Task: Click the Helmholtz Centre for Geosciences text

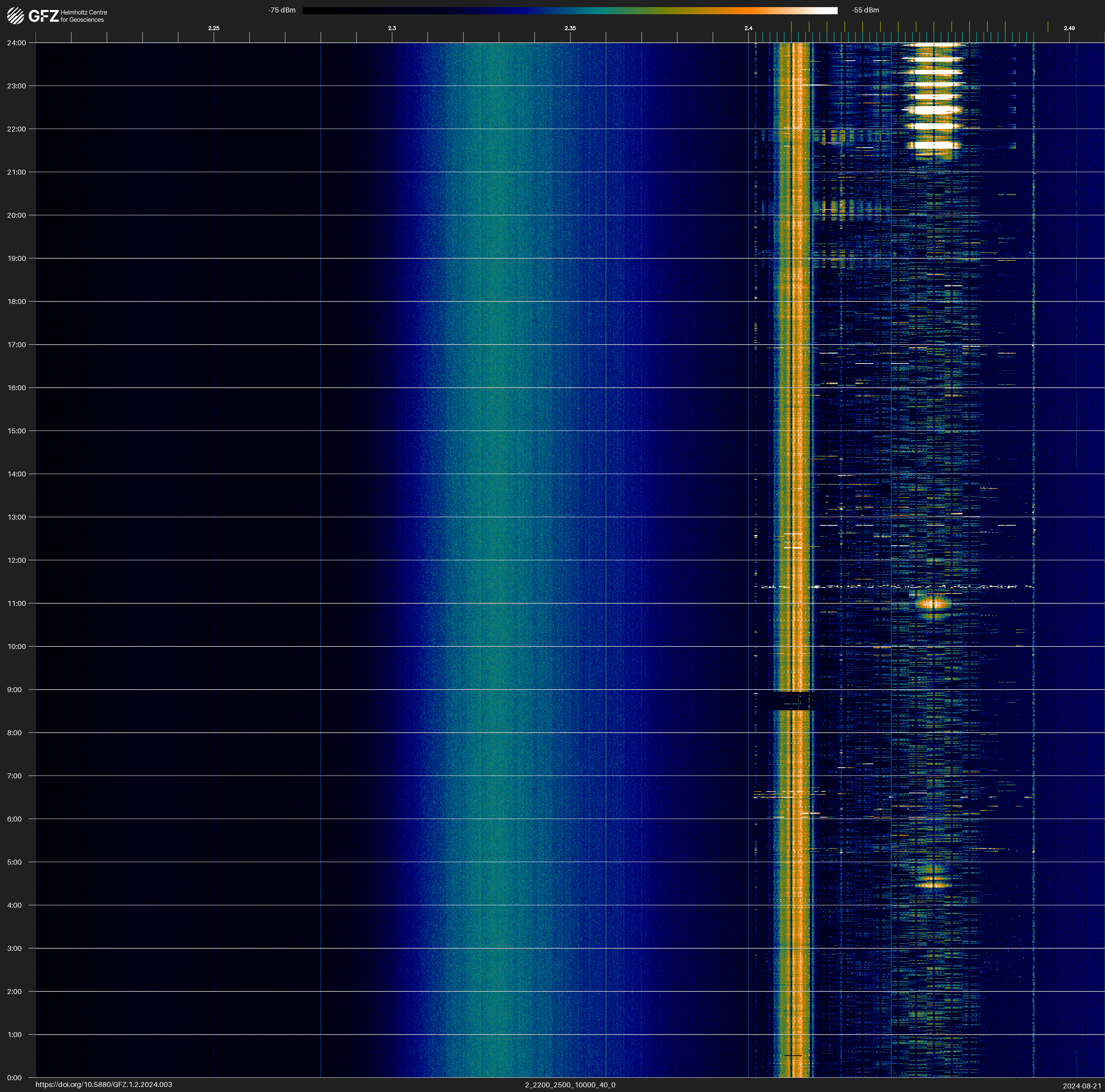Action: 83,16
